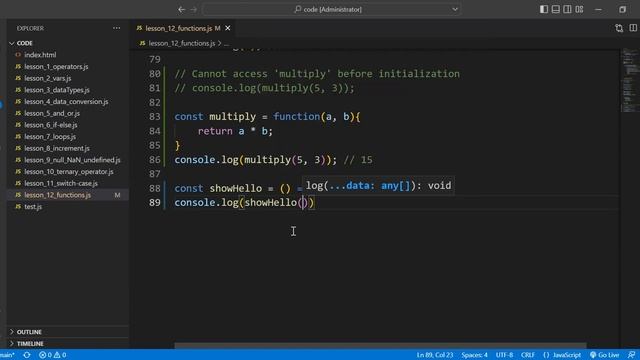Viewport: 640px width, 360px height.
Task: Click the log(...data: any[]) signature tooltip
Action: tap(378, 186)
